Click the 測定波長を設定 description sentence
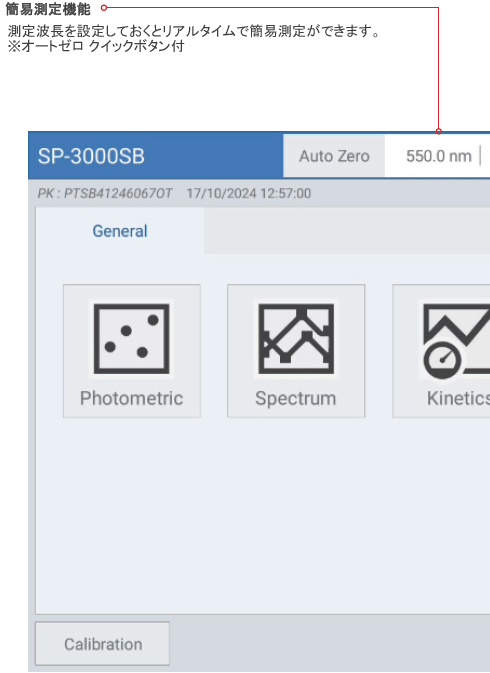Image resolution: width=490 pixels, height=673 pixels. [x=194, y=31]
